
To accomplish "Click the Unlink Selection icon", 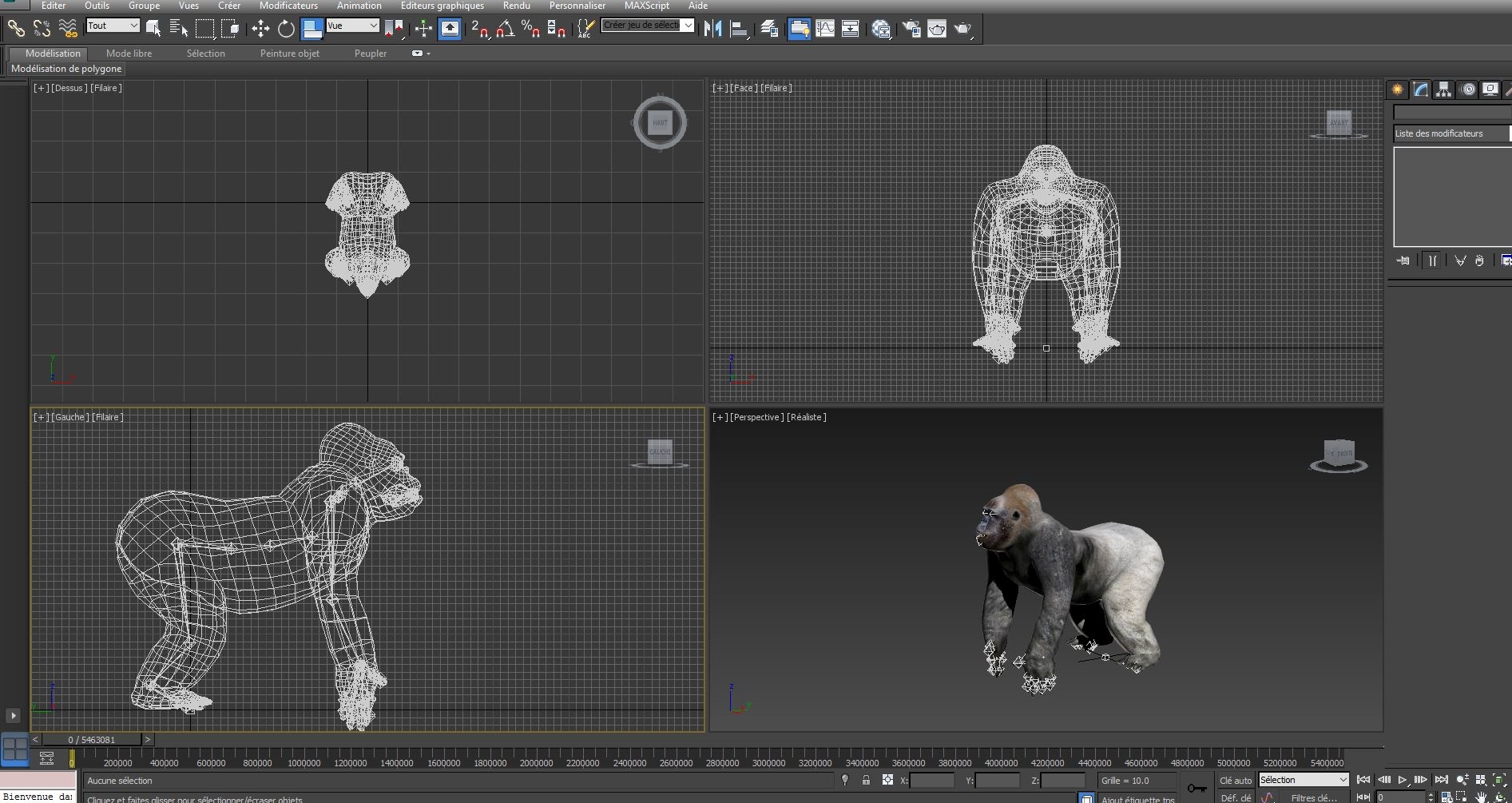I will (42, 29).
